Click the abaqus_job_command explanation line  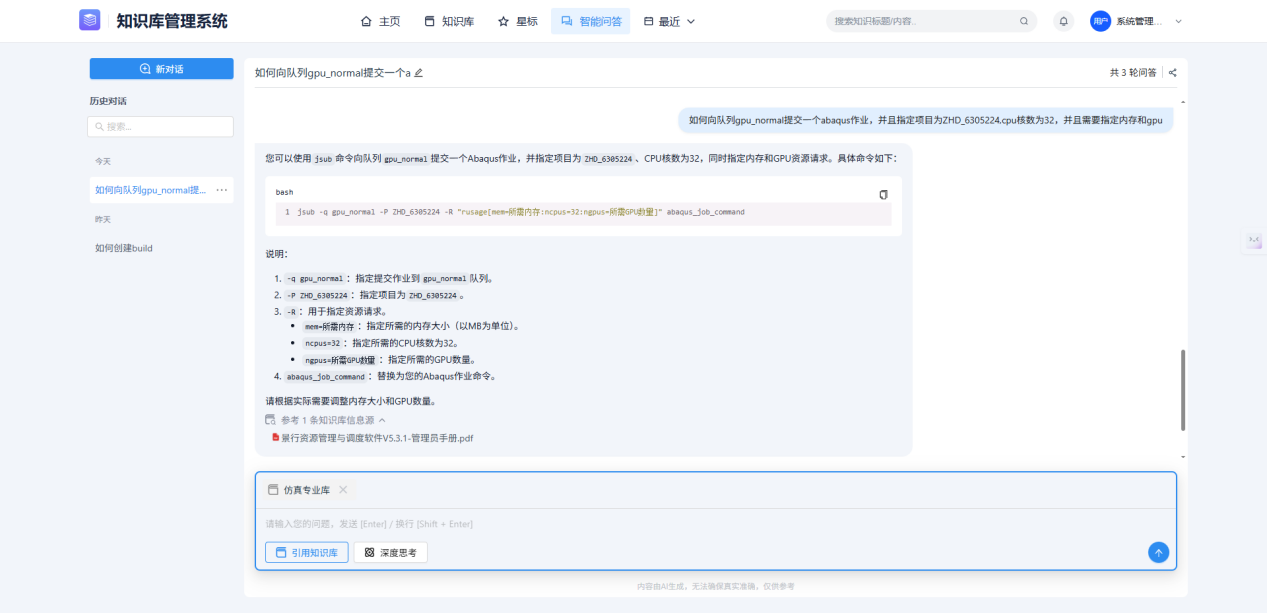[390, 377]
